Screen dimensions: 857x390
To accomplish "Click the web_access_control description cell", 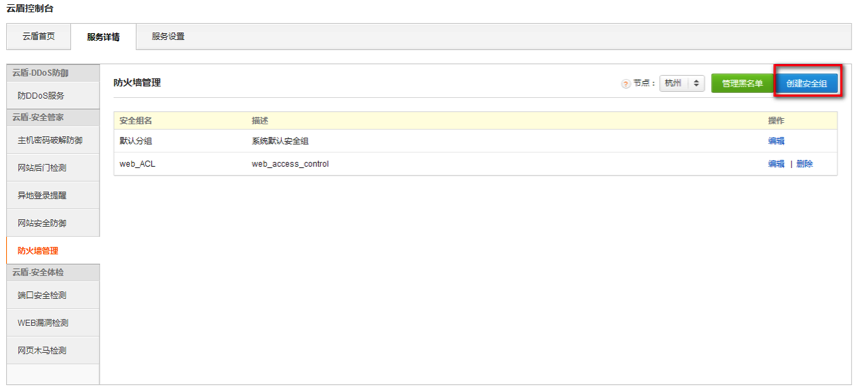I will (x=290, y=163).
